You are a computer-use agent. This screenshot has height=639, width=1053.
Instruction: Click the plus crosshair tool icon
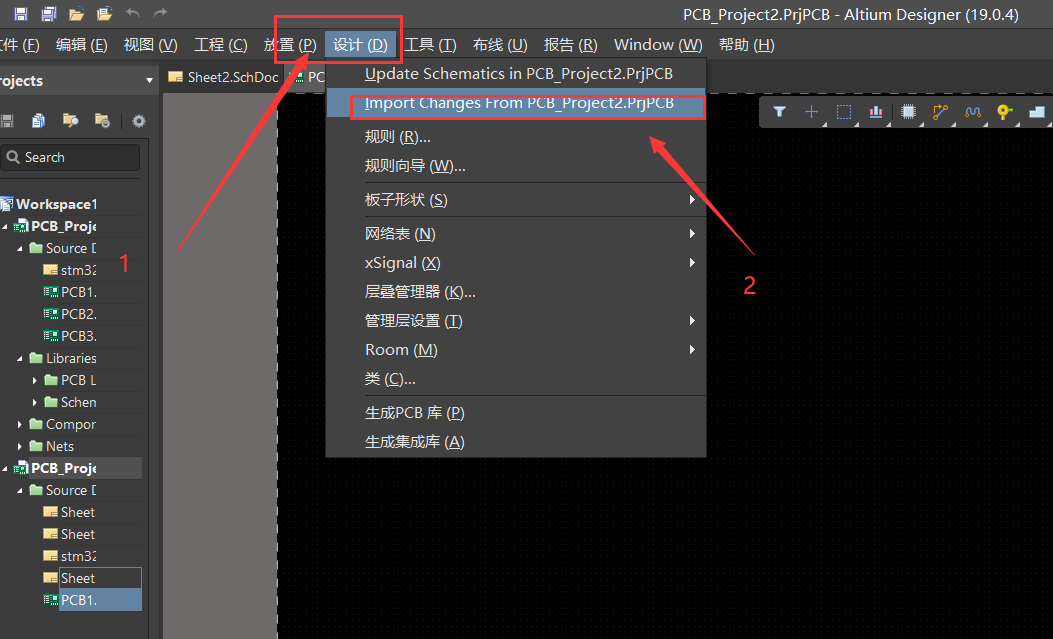811,112
